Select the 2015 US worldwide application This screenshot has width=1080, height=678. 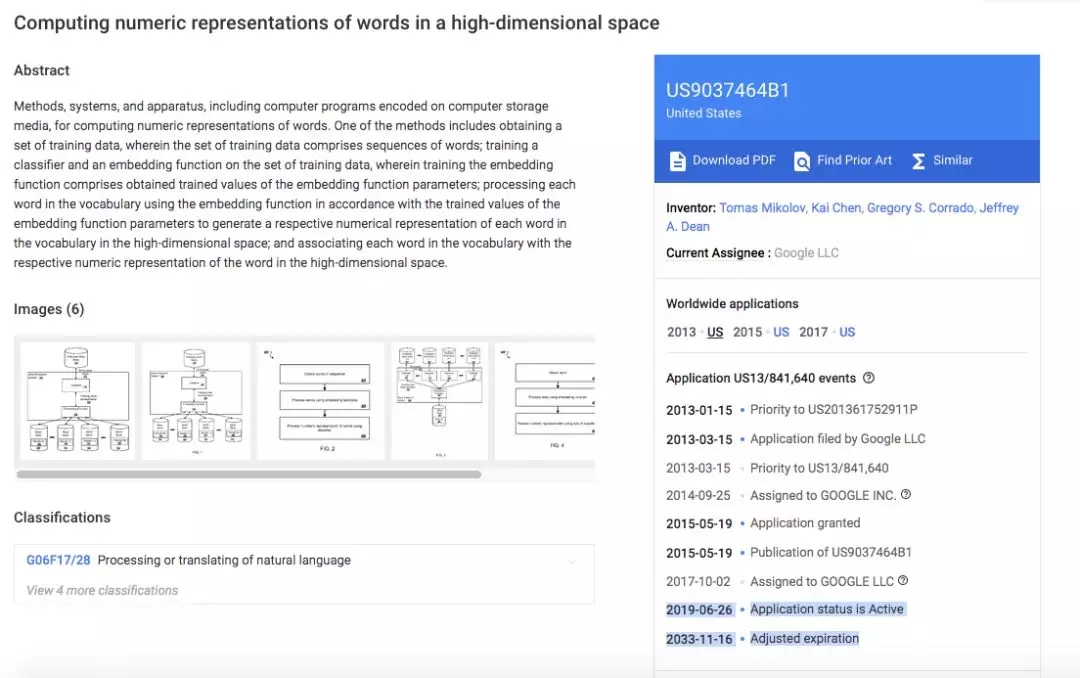(x=781, y=332)
